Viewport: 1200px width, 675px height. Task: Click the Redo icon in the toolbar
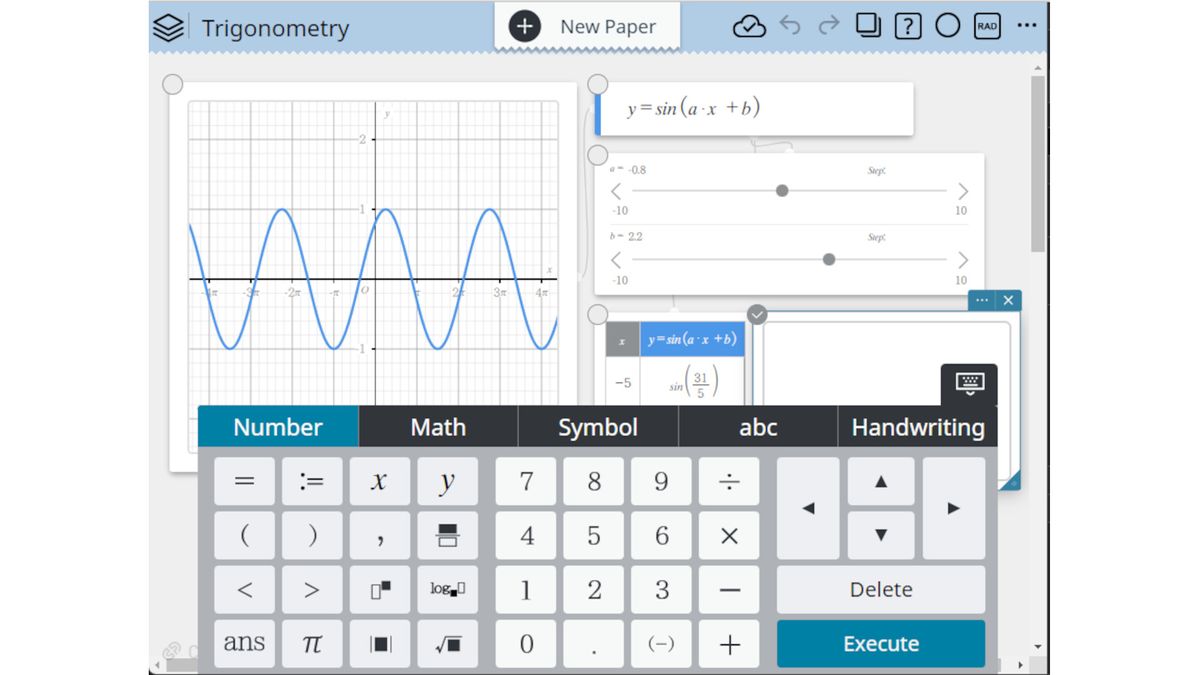click(829, 26)
